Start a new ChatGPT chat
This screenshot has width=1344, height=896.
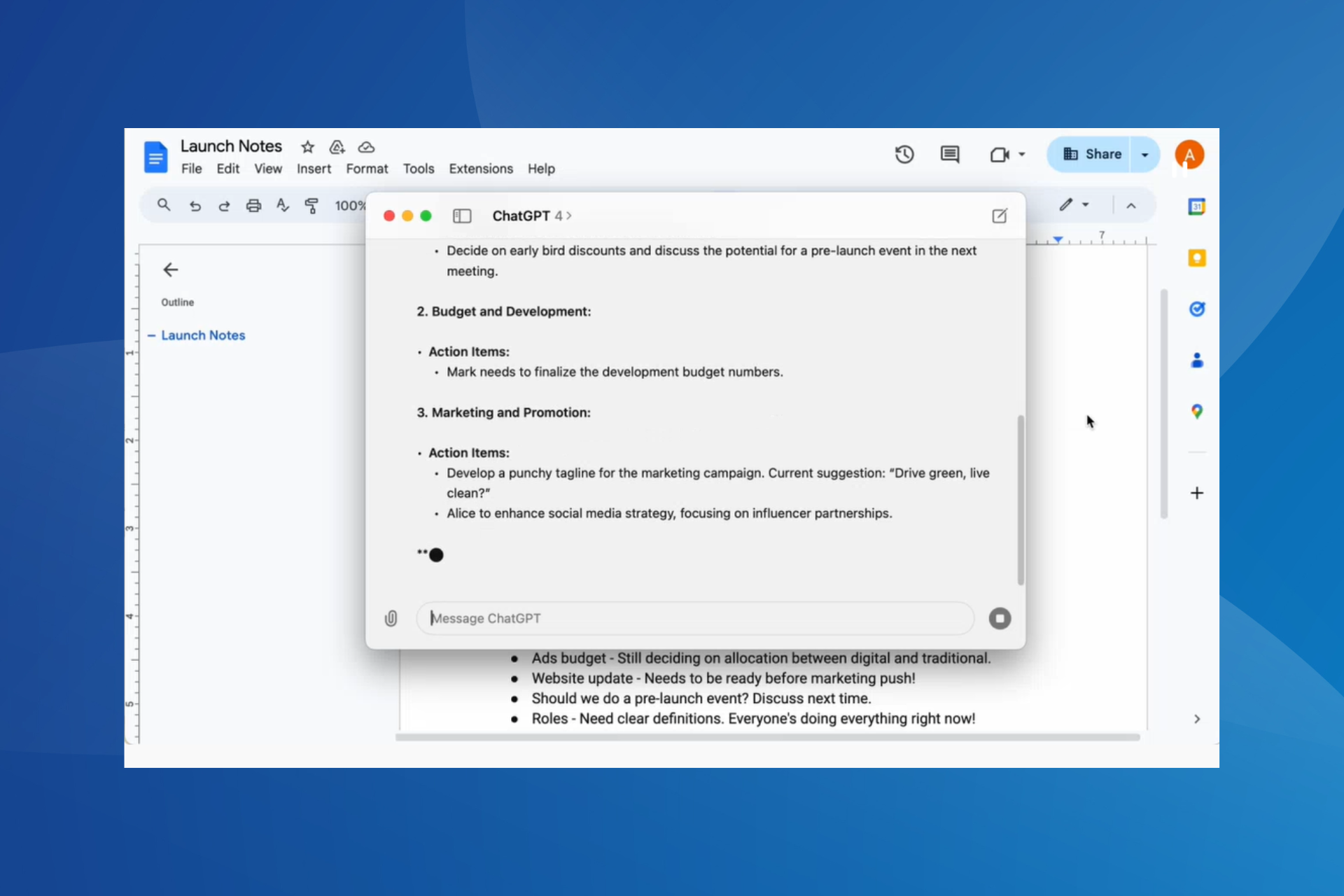point(1000,216)
